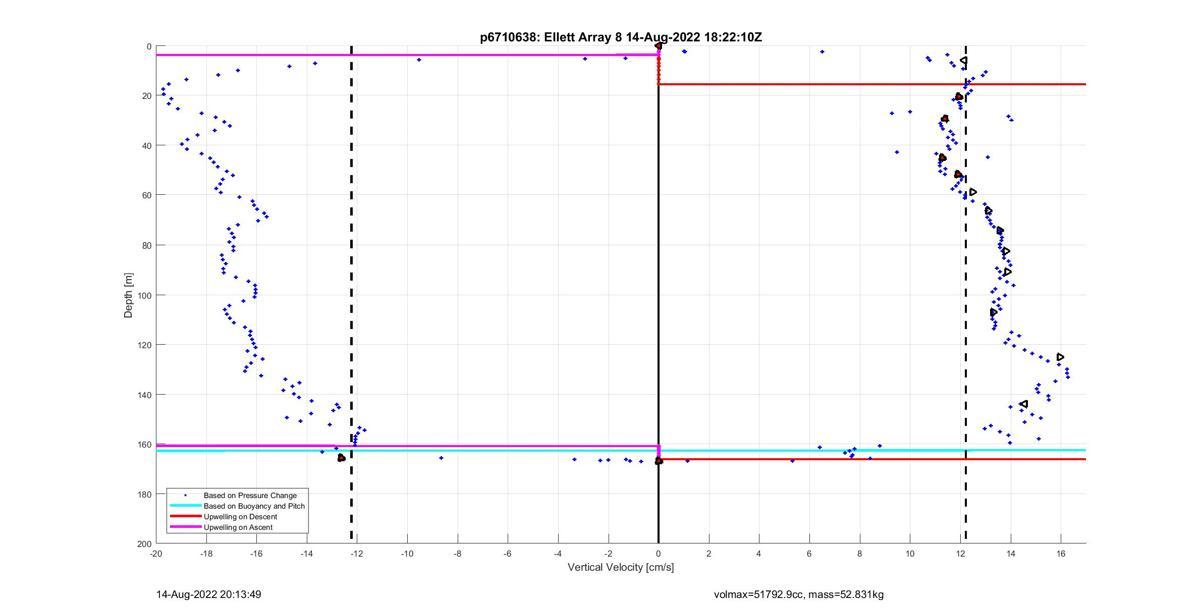
Task: Click the depth-axis tick label '100'
Action: 144,295
